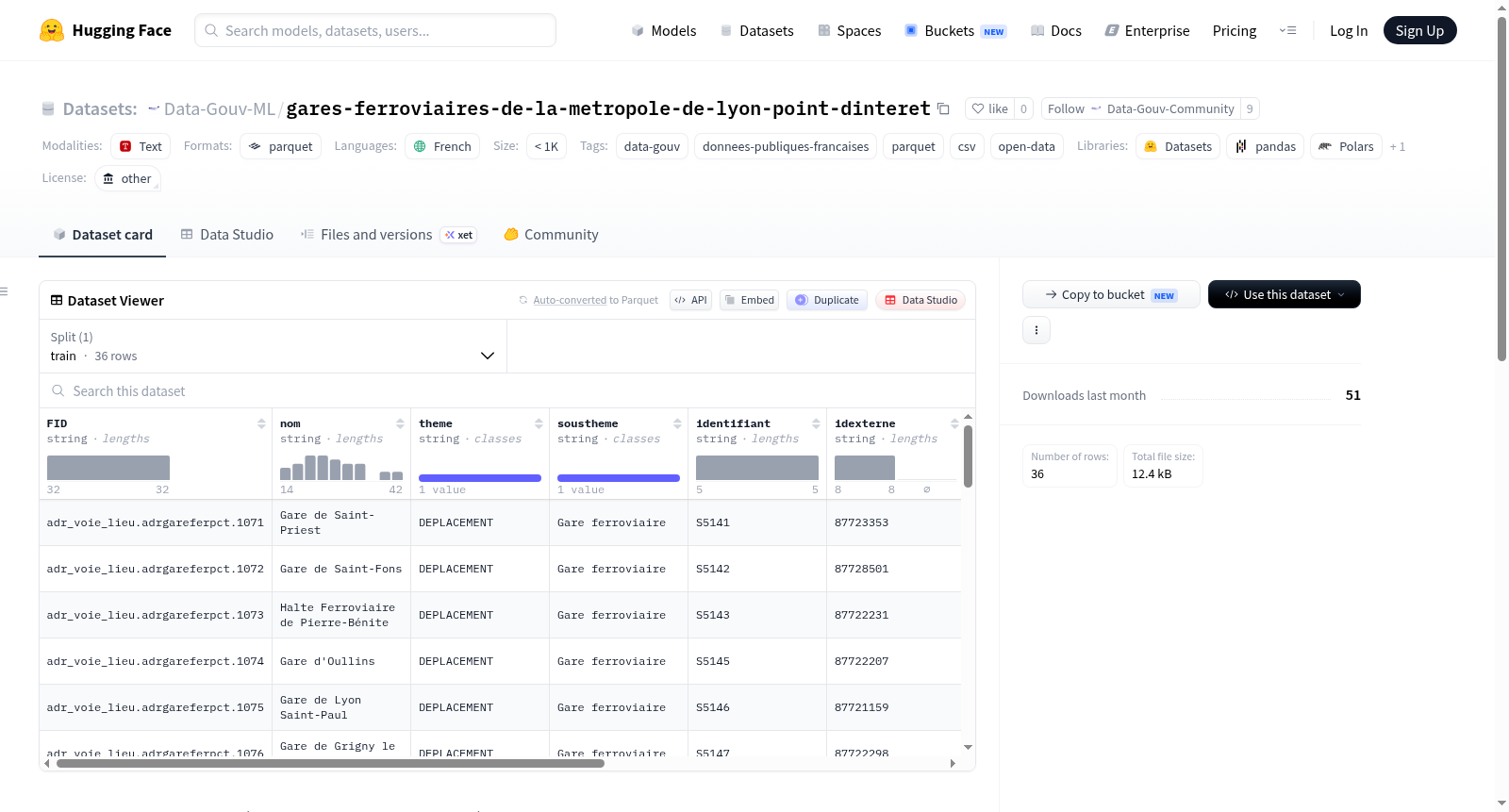The width and height of the screenshot is (1509, 812).
Task: Select the csv tag
Action: tap(967, 146)
